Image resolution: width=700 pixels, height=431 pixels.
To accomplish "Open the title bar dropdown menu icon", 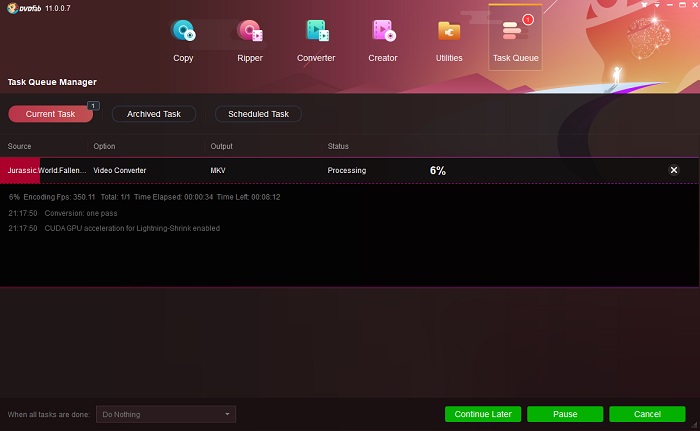I will [x=657, y=4].
